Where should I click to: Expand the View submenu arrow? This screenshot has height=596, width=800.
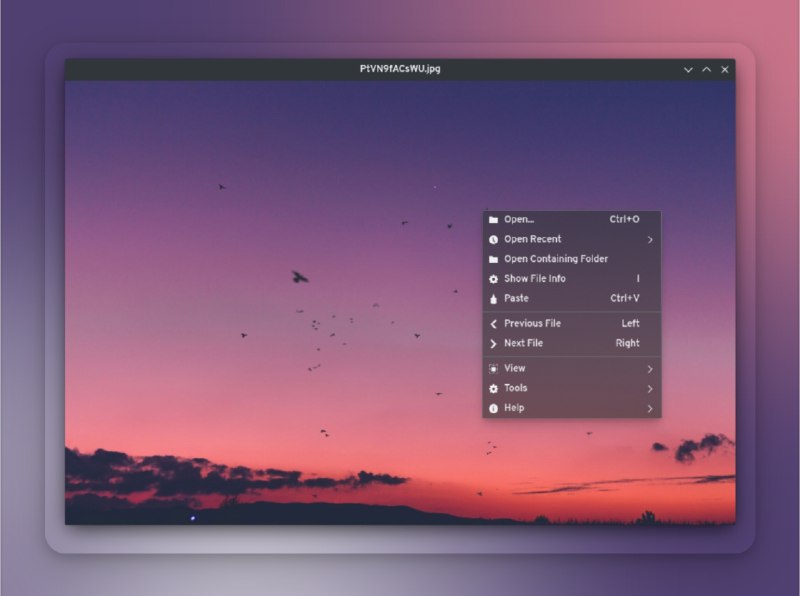coord(650,369)
